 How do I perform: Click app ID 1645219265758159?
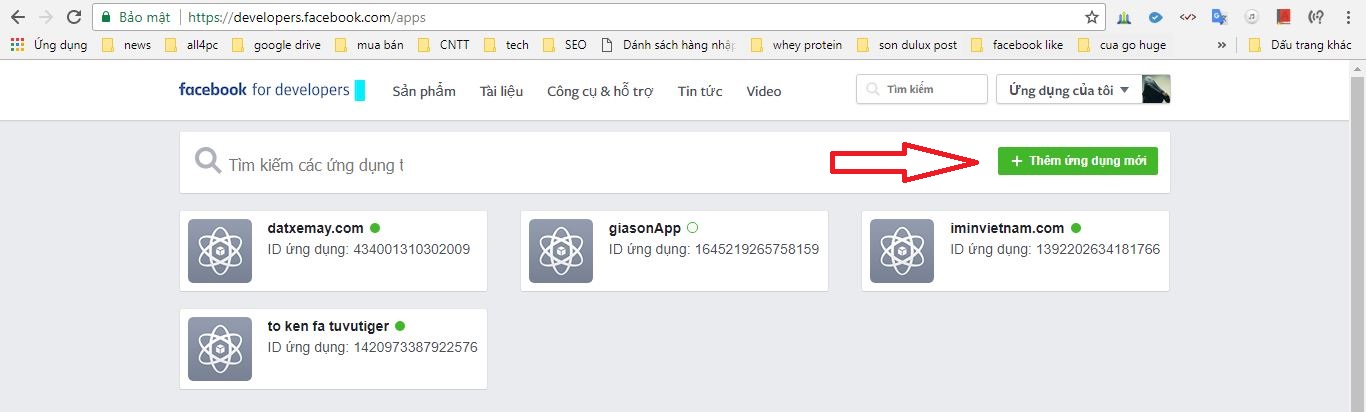(x=757, y=249)
